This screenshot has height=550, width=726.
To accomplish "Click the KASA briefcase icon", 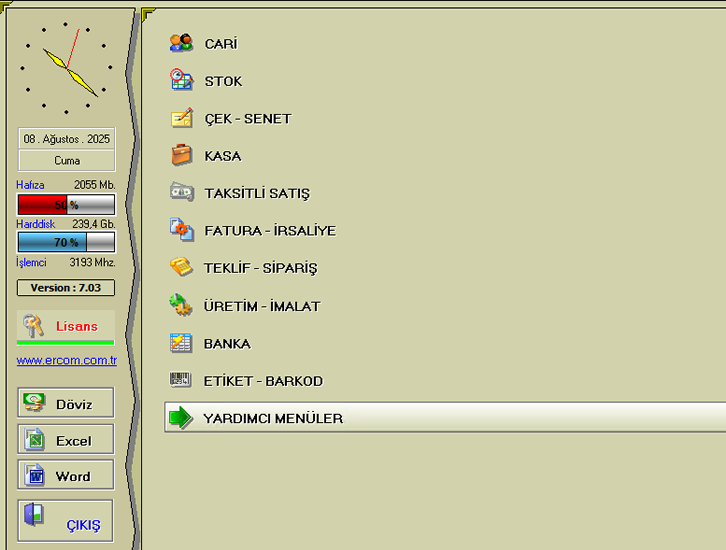I will click(x=181, y=156).
